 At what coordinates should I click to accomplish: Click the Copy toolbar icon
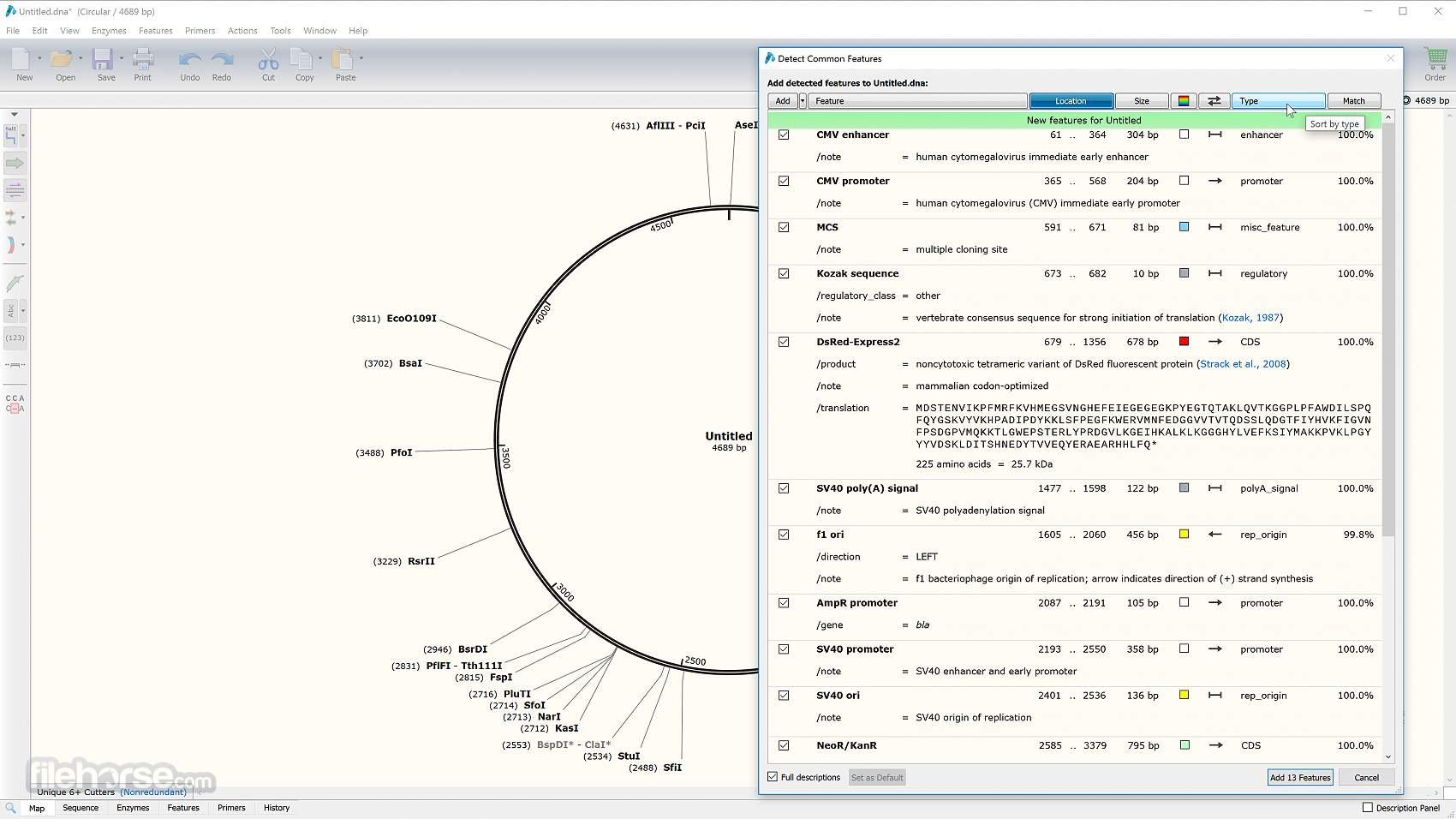pos(301,59)
